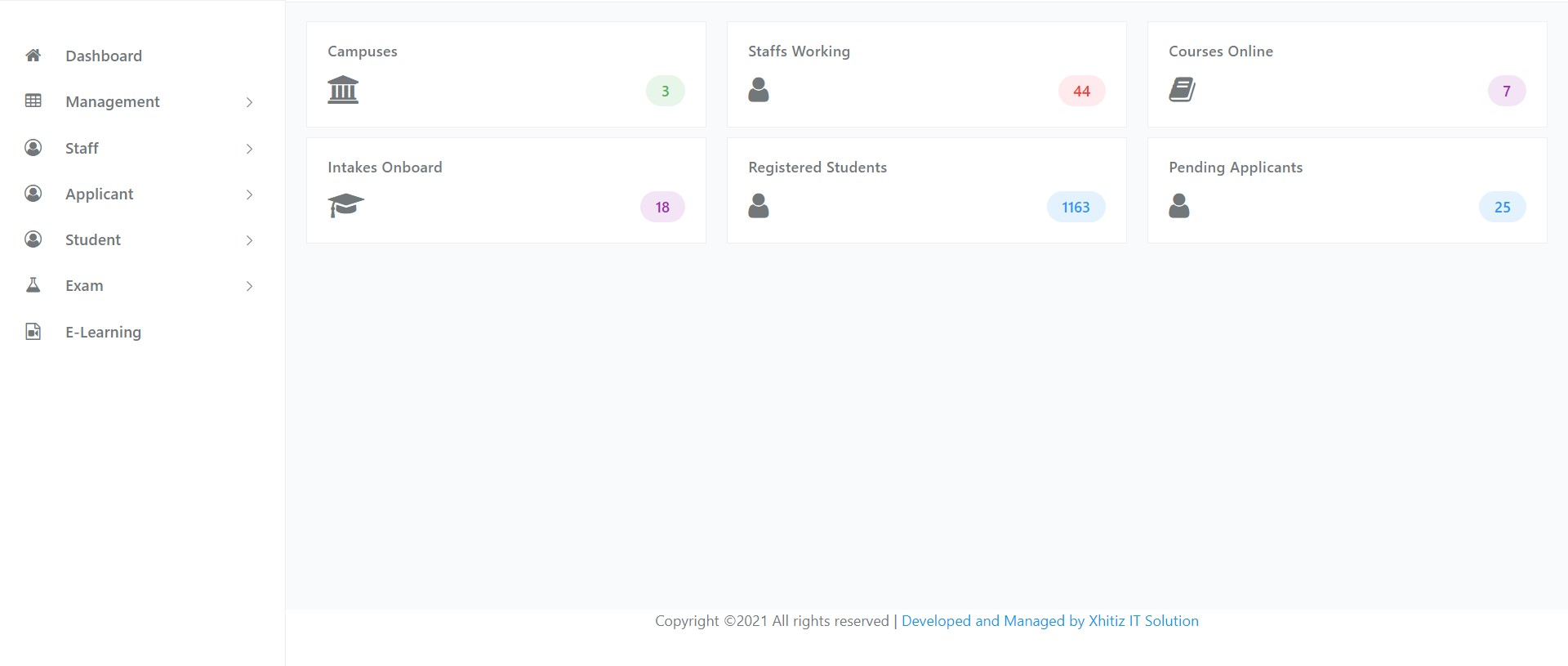Click the Exam flask icon

coord(33,285)
